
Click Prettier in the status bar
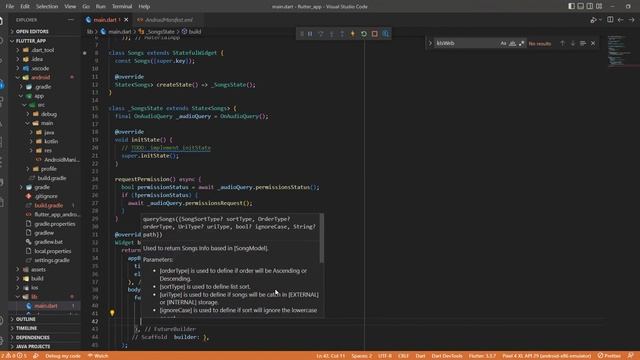tap(609, 356)
